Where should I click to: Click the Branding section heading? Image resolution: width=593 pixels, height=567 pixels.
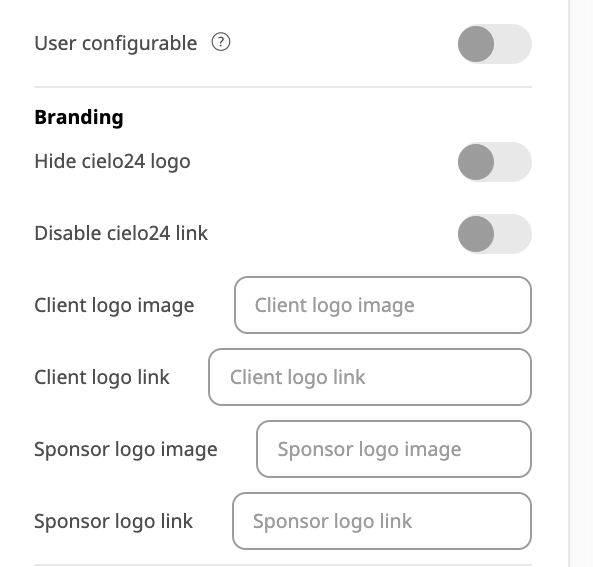[x=79, y=117]
